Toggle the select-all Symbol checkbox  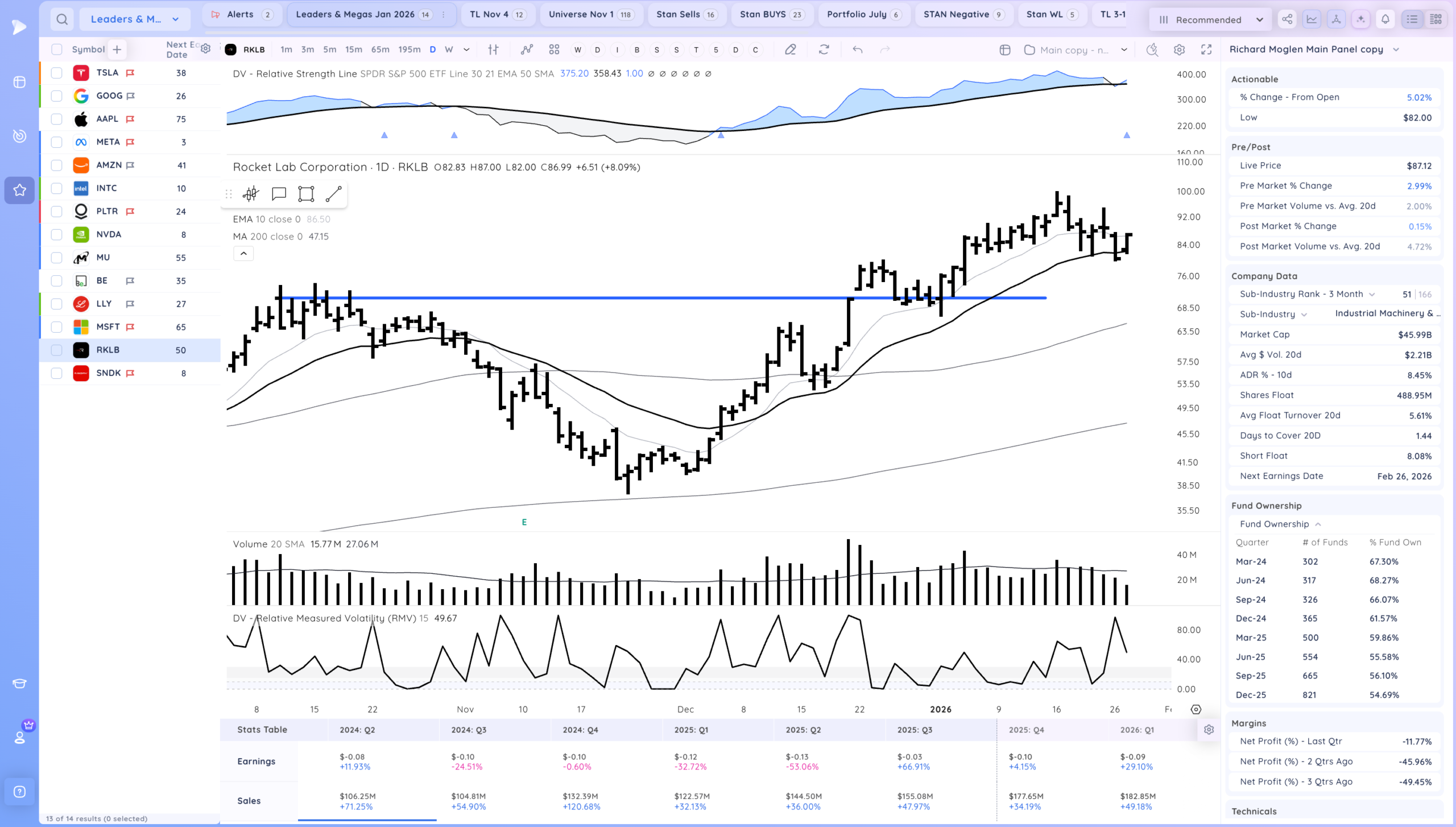point(56,49)
